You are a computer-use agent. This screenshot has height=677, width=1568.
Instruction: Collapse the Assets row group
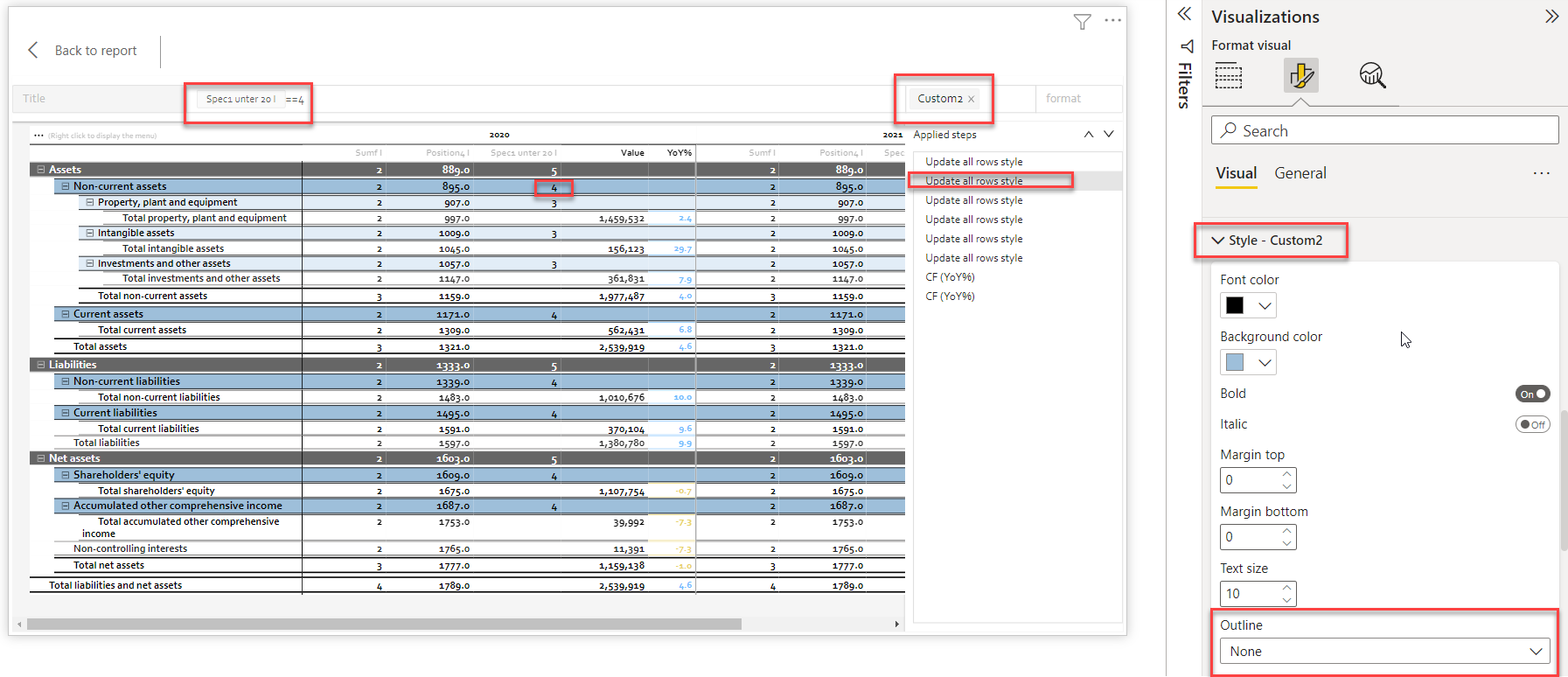point(40,170)
